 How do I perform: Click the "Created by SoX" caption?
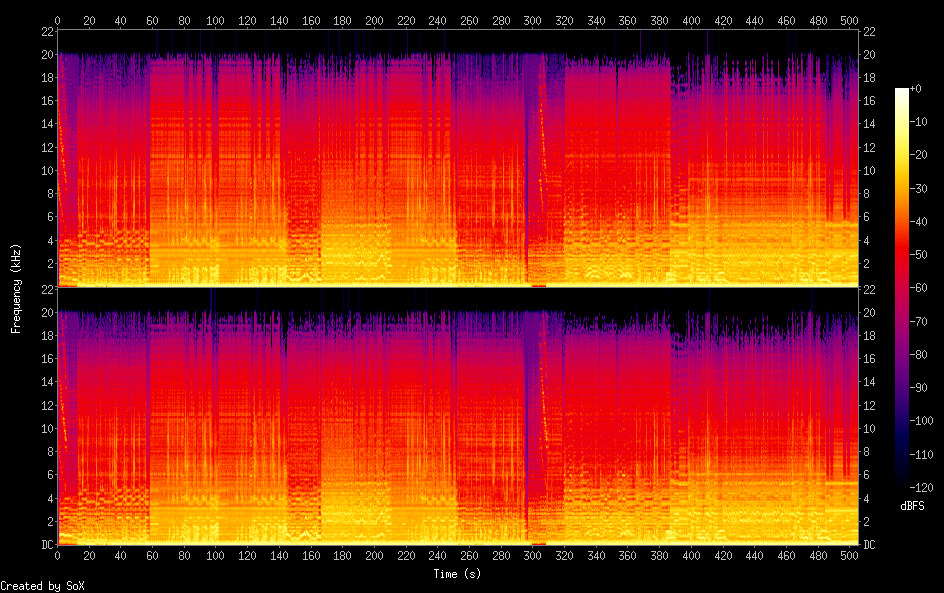(42, 586)
